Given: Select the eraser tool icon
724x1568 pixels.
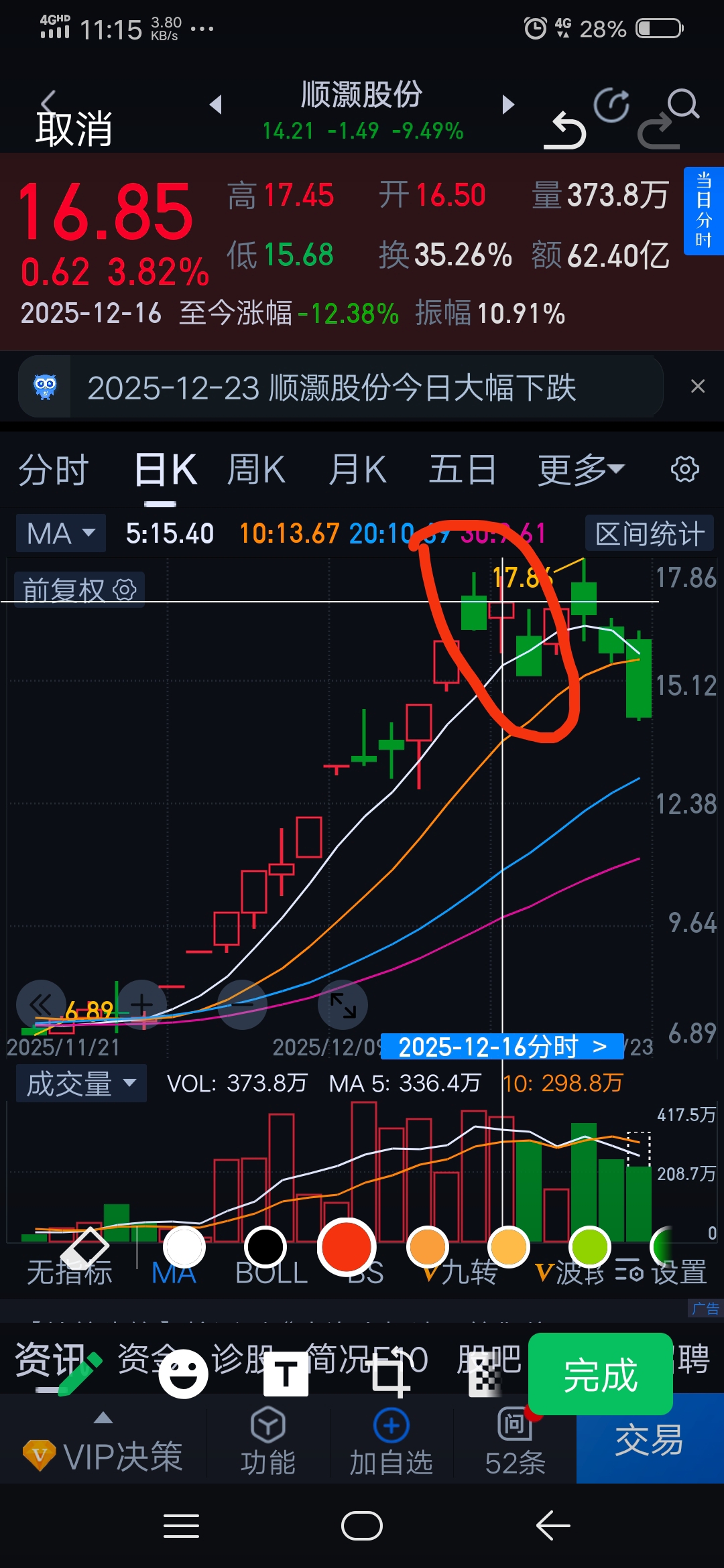Looking at the screenshot, I should point(85,1249).
